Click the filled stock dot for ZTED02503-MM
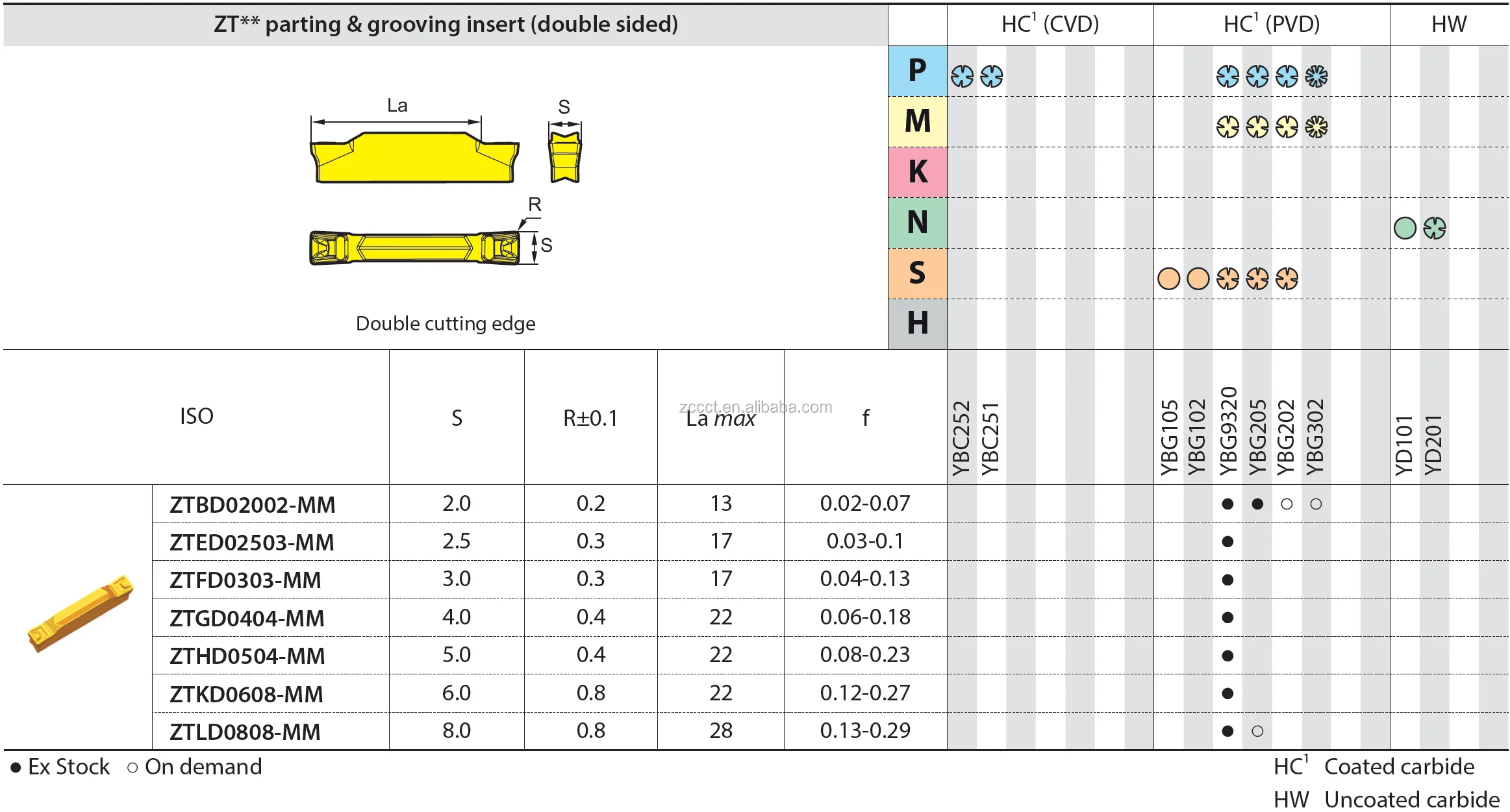The width and height of the screenshot is (1510, 812). tap(1227, 541)
